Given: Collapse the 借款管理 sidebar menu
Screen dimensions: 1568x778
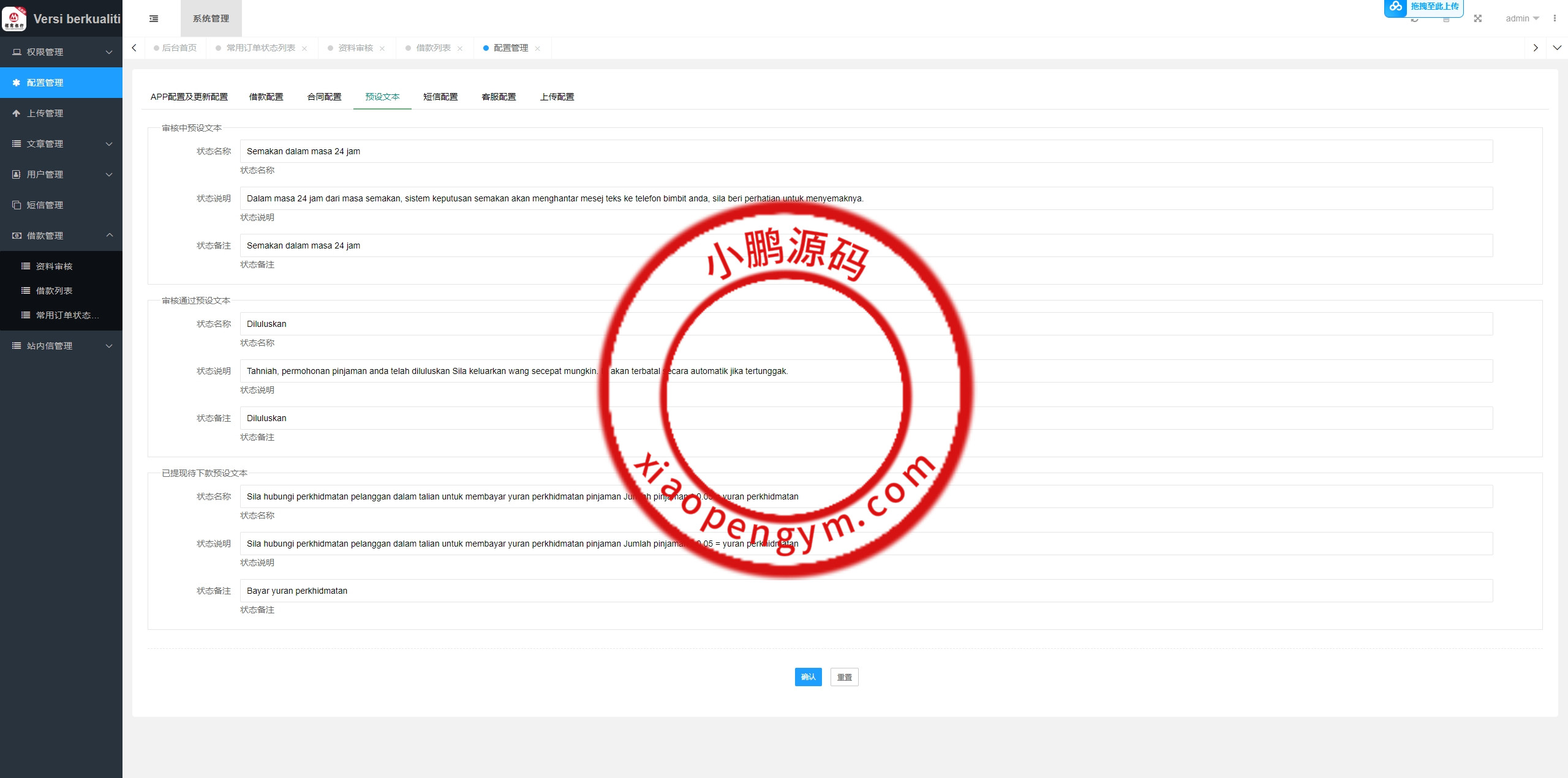Looking at the screenshot, I should point(61,236).
